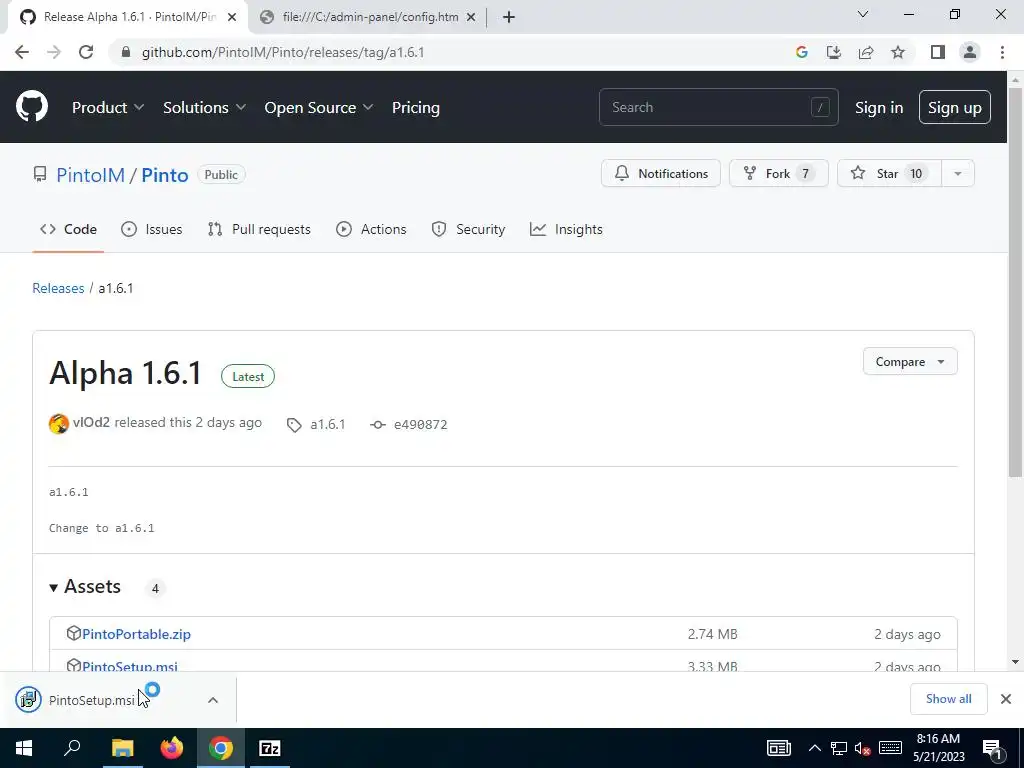This screenshot has height=768, width=1024.
Task: Click the Google icon in the address bar
Action: (x=801, y=52)
